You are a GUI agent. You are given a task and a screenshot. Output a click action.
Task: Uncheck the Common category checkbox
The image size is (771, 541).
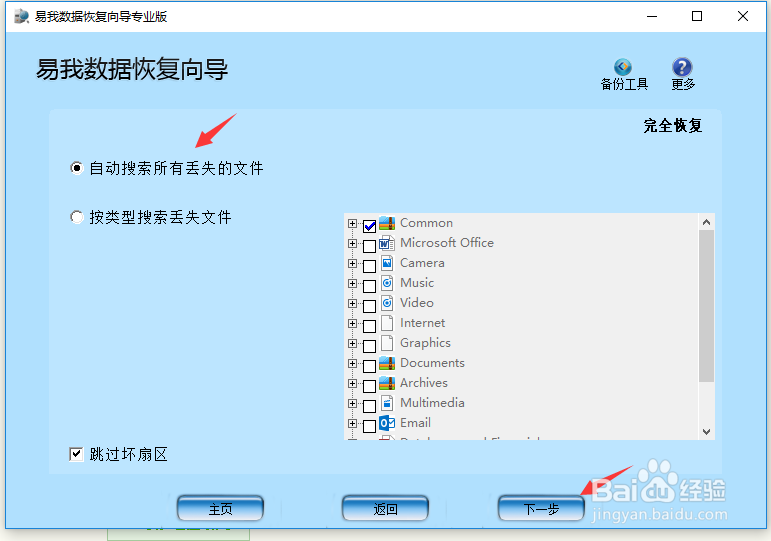point(369,226)
